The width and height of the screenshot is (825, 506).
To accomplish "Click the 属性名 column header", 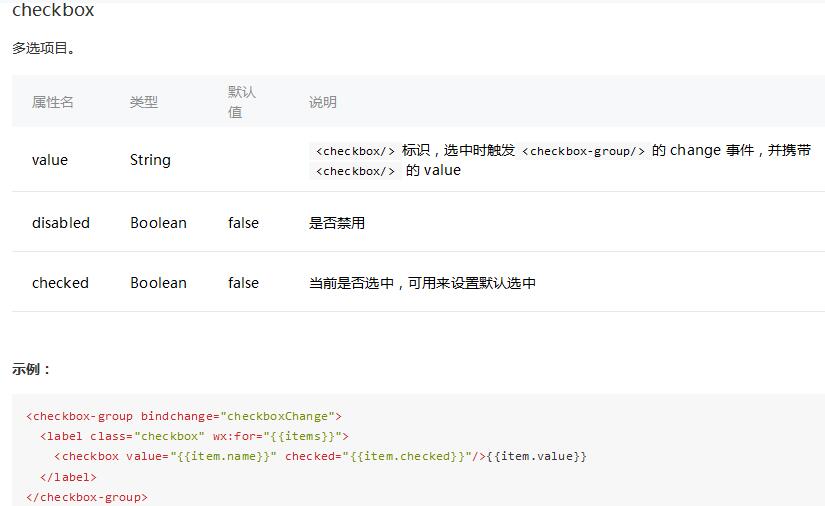I will (53, 102).
